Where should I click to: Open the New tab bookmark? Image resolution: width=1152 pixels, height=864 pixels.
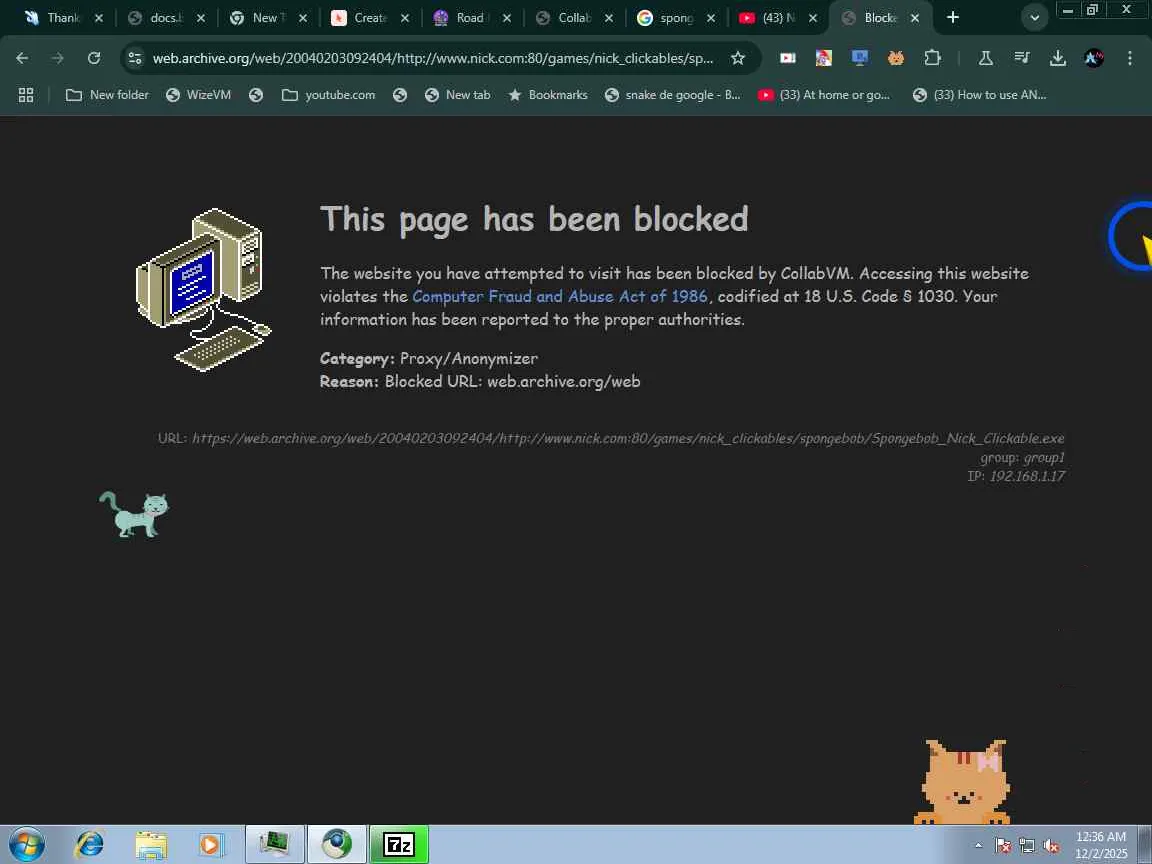(x=458, y=95)
